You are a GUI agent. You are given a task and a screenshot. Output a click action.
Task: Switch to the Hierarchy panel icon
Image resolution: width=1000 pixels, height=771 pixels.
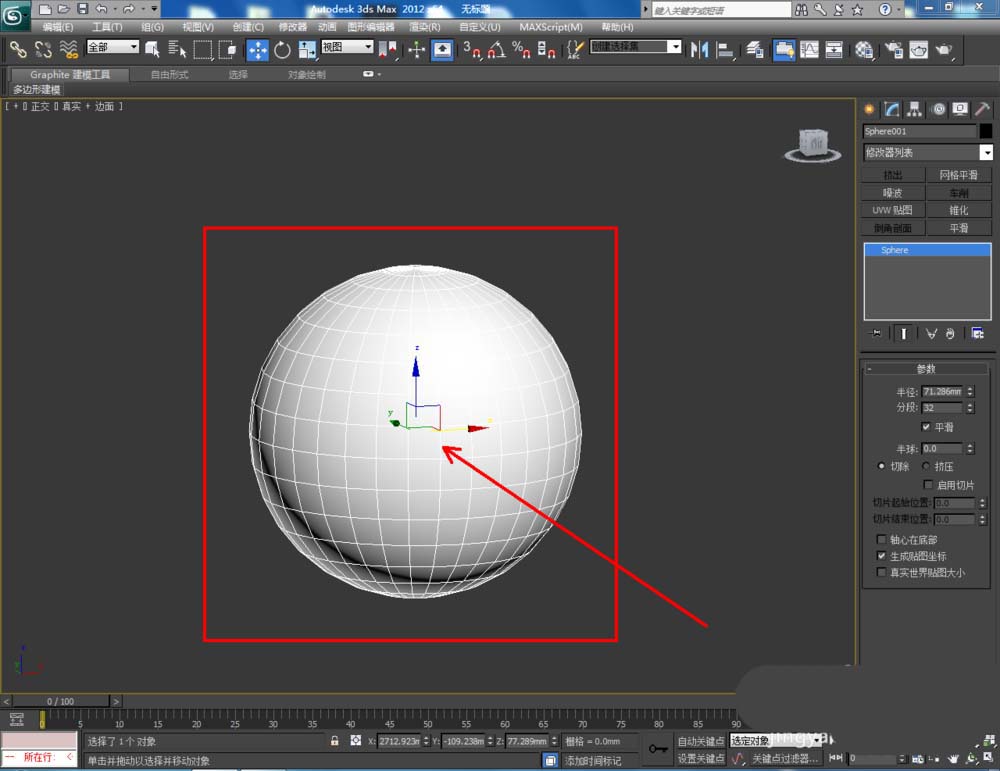pyautogui.click(x=915, y=109)
